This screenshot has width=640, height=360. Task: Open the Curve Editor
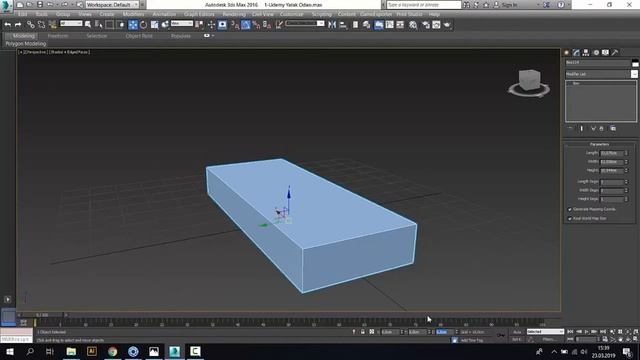click(x=390, y=25)
